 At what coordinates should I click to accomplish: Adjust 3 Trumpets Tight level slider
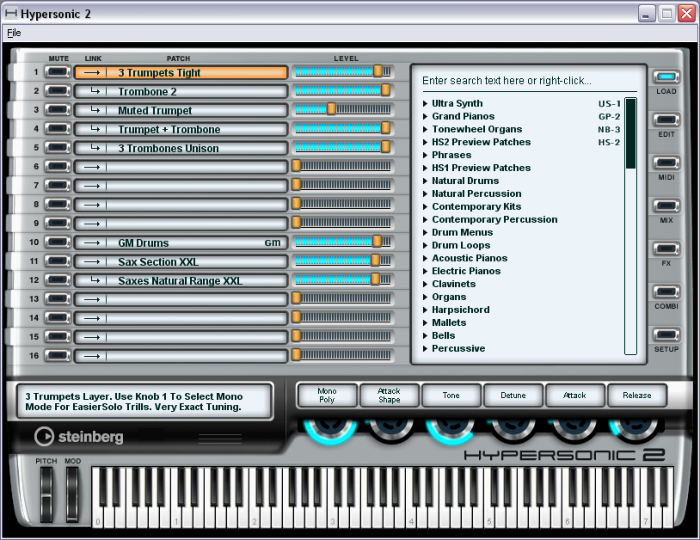click(x=378, y=71)
